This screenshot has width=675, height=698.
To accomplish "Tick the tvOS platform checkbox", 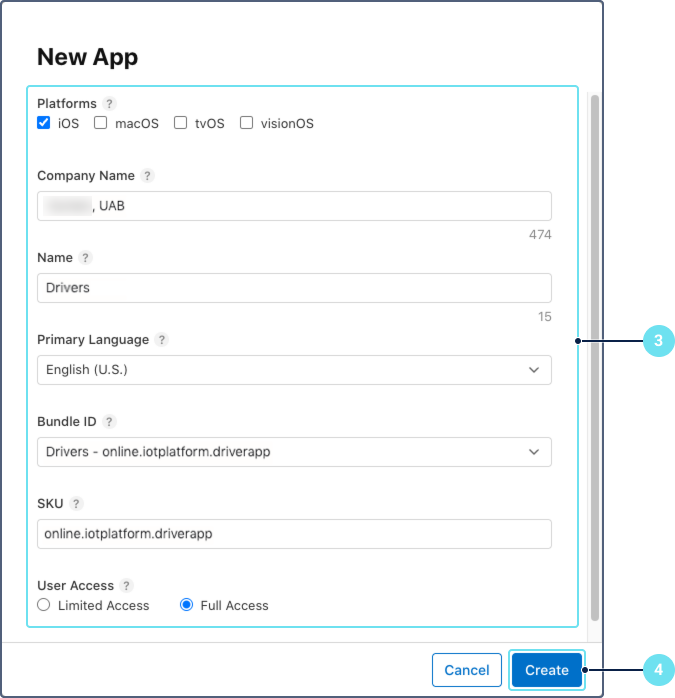I will pyautogui.click(x=180, y=122).
